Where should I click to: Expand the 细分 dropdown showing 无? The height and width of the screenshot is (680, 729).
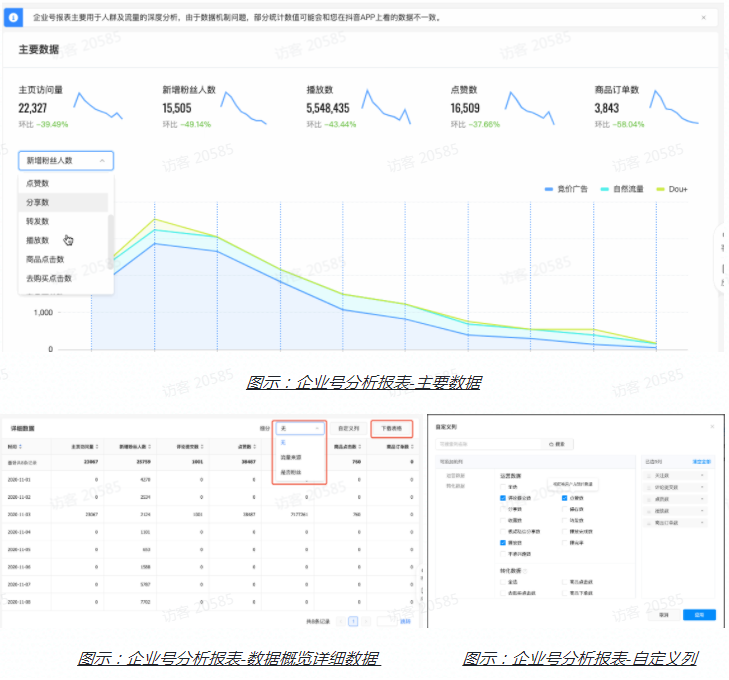click(299, 427)
